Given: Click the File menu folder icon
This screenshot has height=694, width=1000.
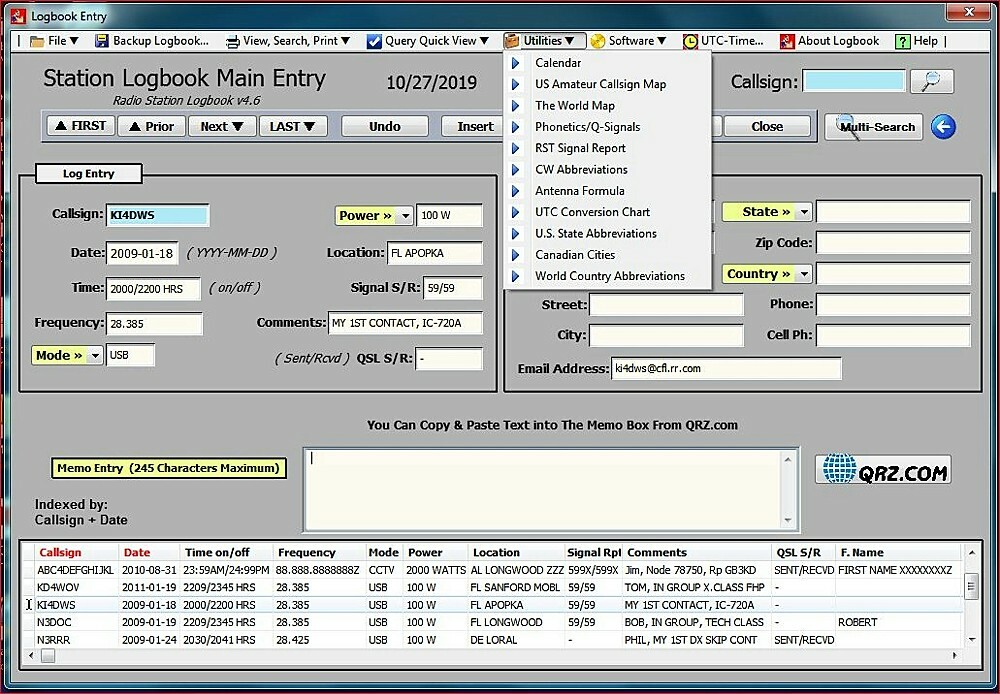Looking at the screenshot, I should tap(38, 41).
